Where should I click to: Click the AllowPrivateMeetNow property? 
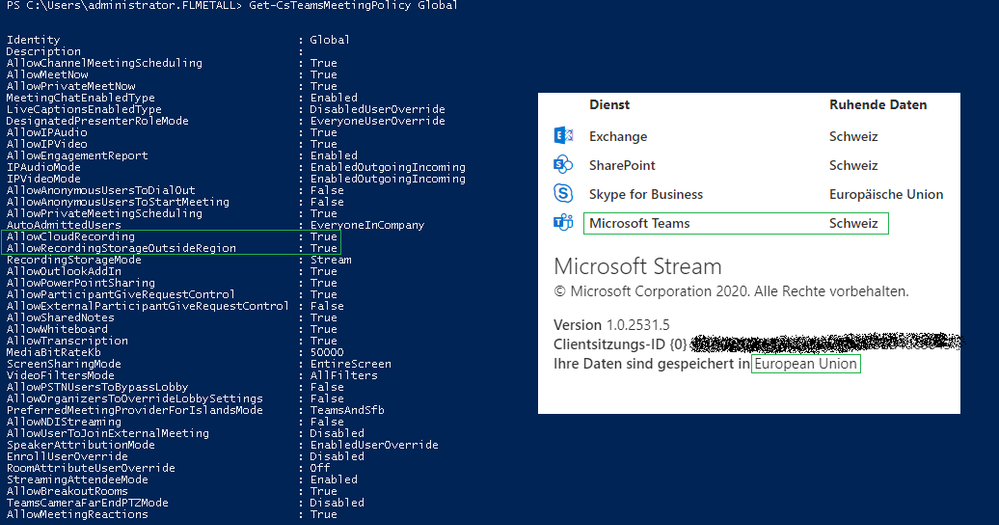pos(71,86)
